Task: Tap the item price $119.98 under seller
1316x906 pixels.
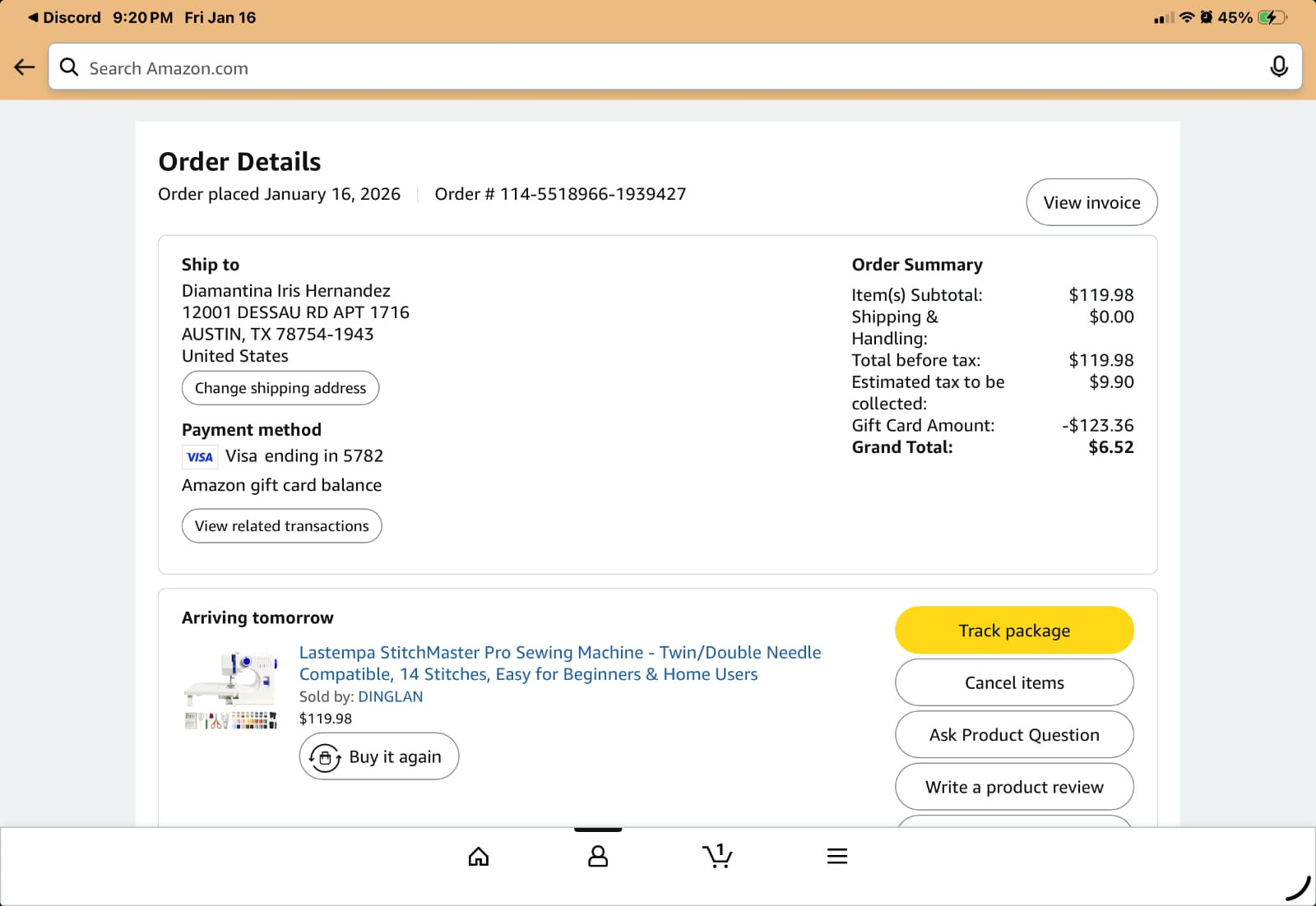Action: 326,719
